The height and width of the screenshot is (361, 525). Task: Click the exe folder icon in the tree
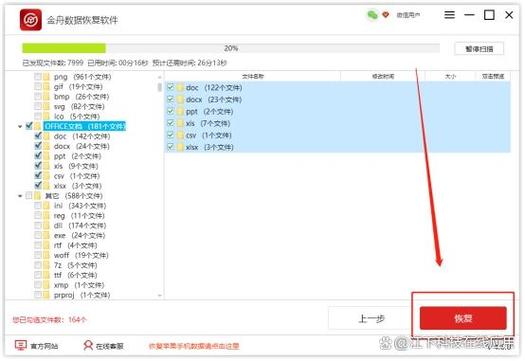tap(46, 235)
